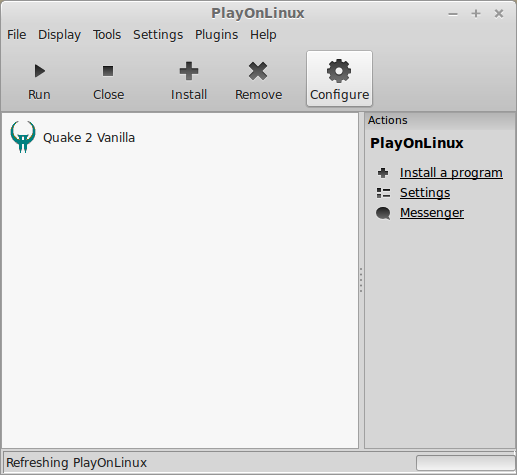Open Configure via the gear icon

[339, 71]
